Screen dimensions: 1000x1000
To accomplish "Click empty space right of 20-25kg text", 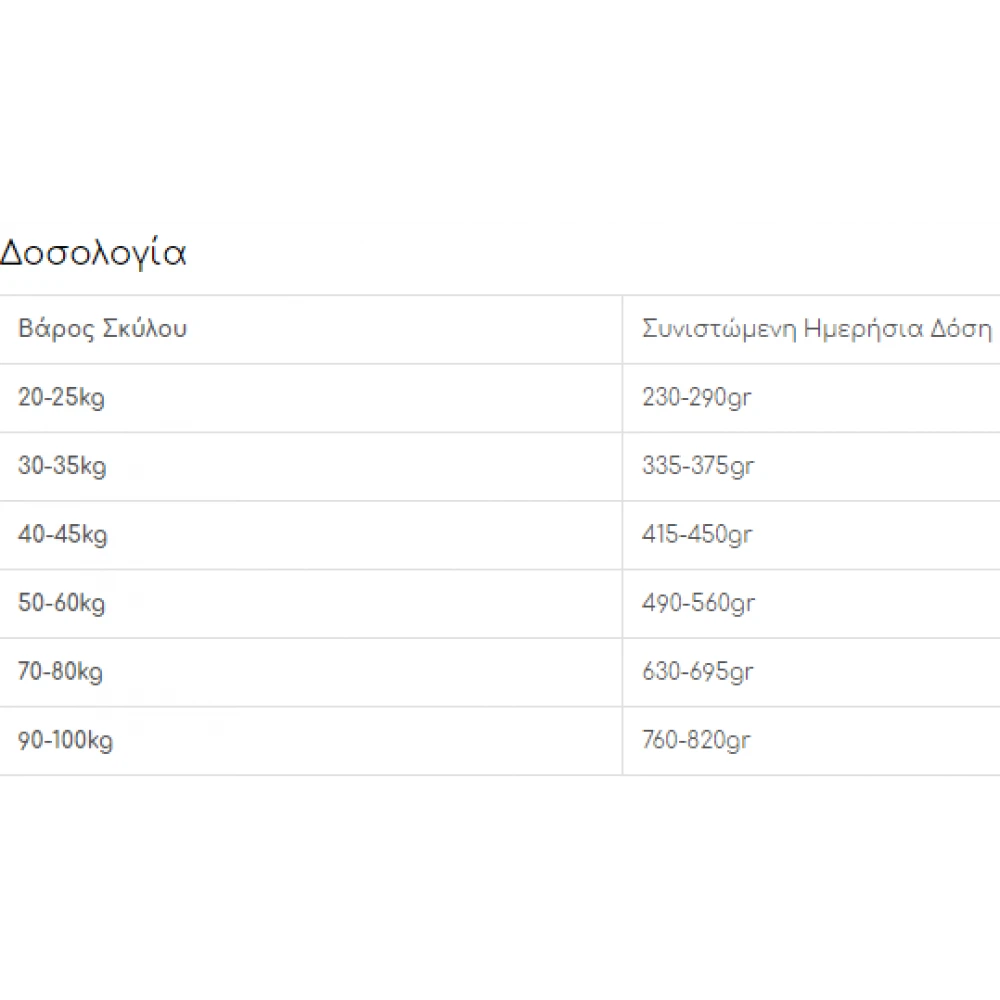I will tap(360, 398).
